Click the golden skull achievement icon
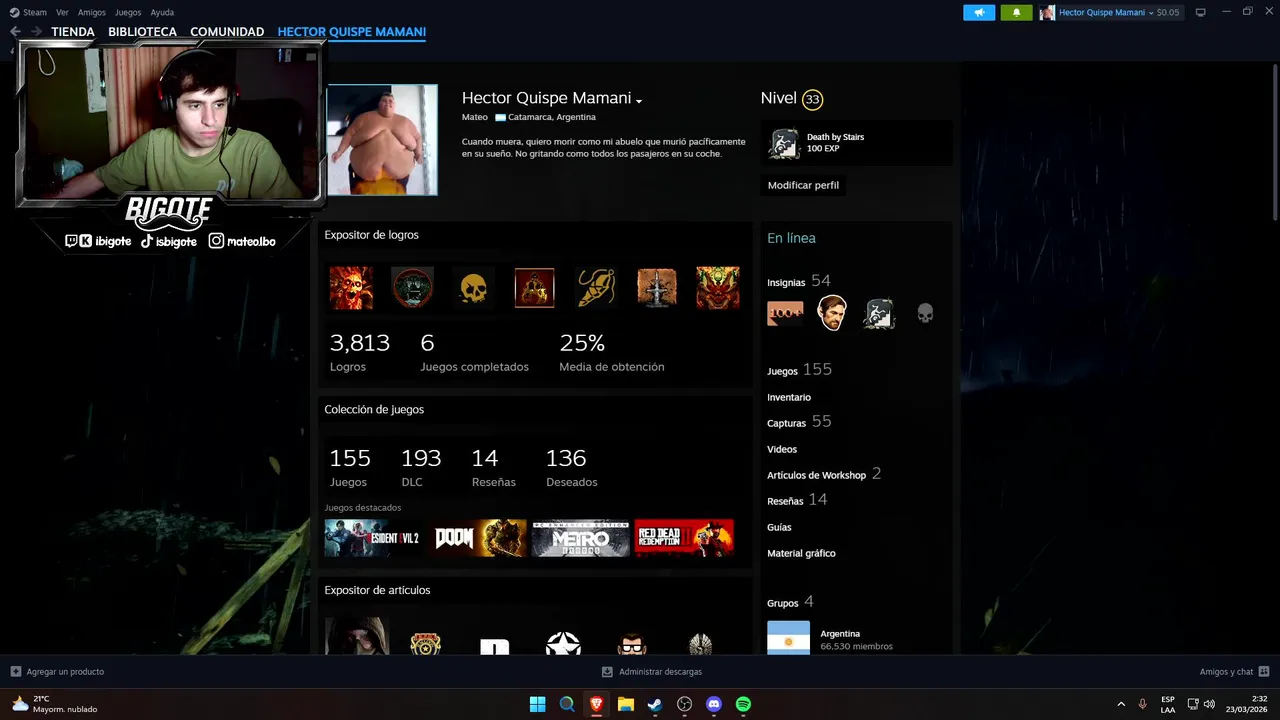The width and height of the screenshot is (1280, 720). pos(473,288)
